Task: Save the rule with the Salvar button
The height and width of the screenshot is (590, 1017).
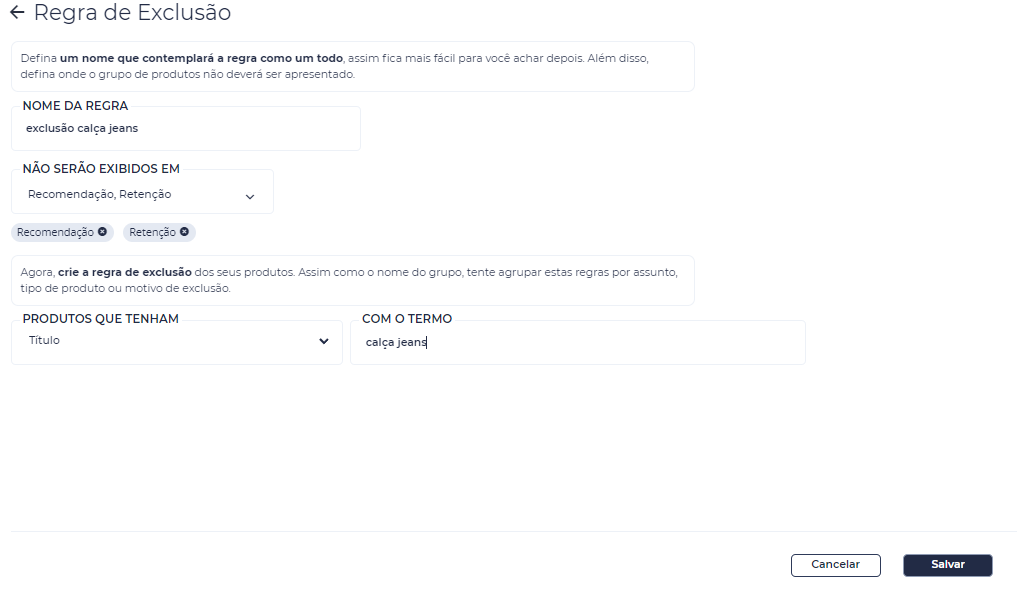Action: tap(948, 565)
